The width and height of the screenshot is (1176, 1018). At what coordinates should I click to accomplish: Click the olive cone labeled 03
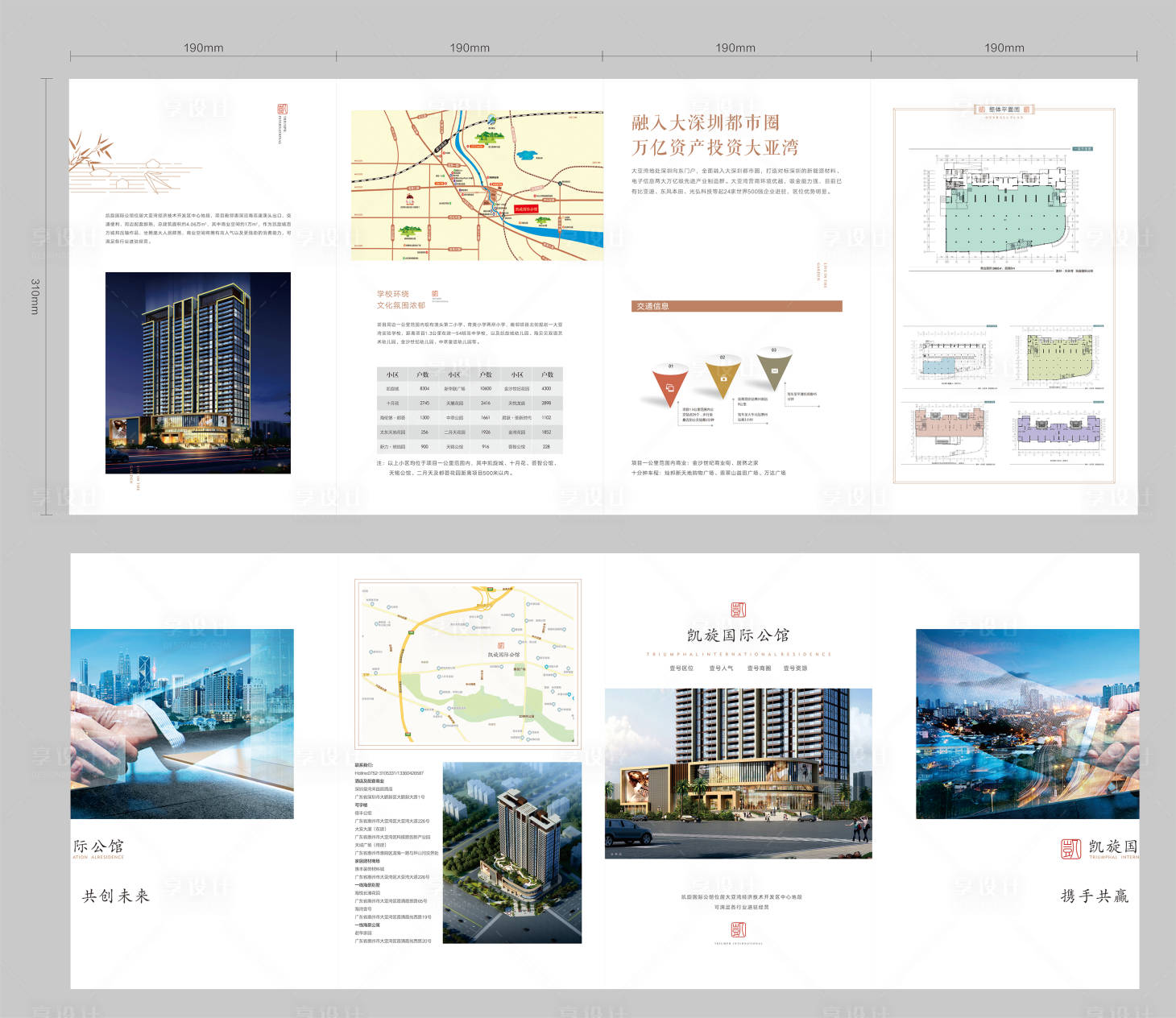(x=774, y=369)
